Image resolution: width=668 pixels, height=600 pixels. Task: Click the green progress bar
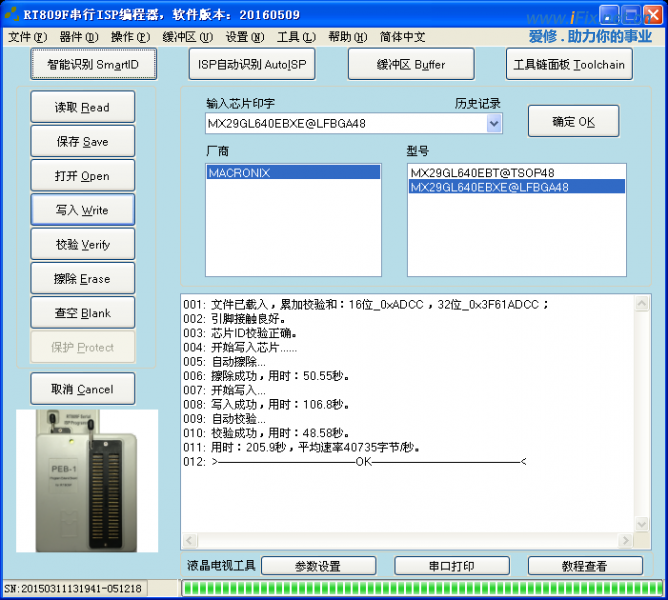pyautogui.click(x=422, y=587)
